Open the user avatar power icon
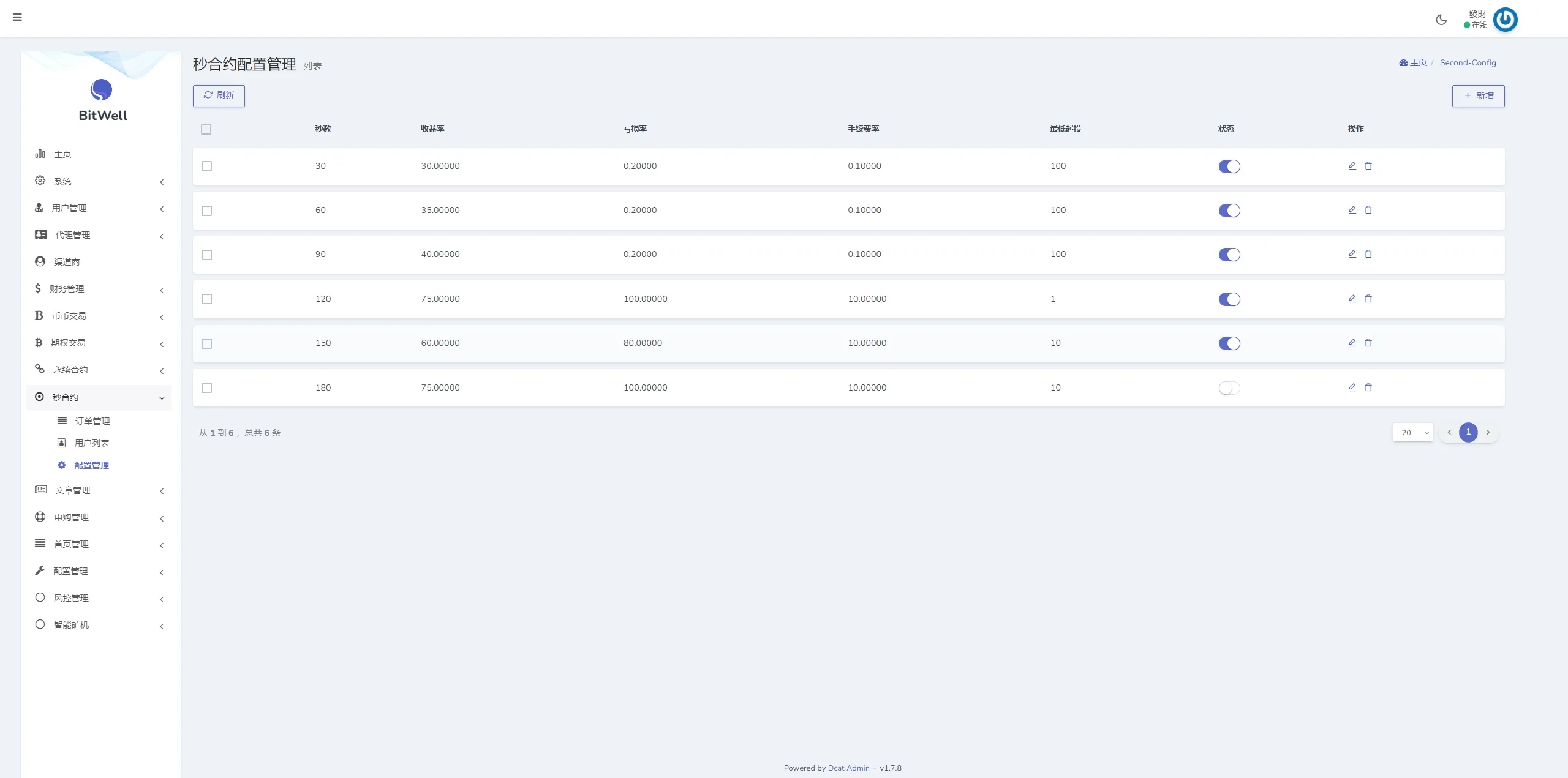 click(x=1505, y=20)
